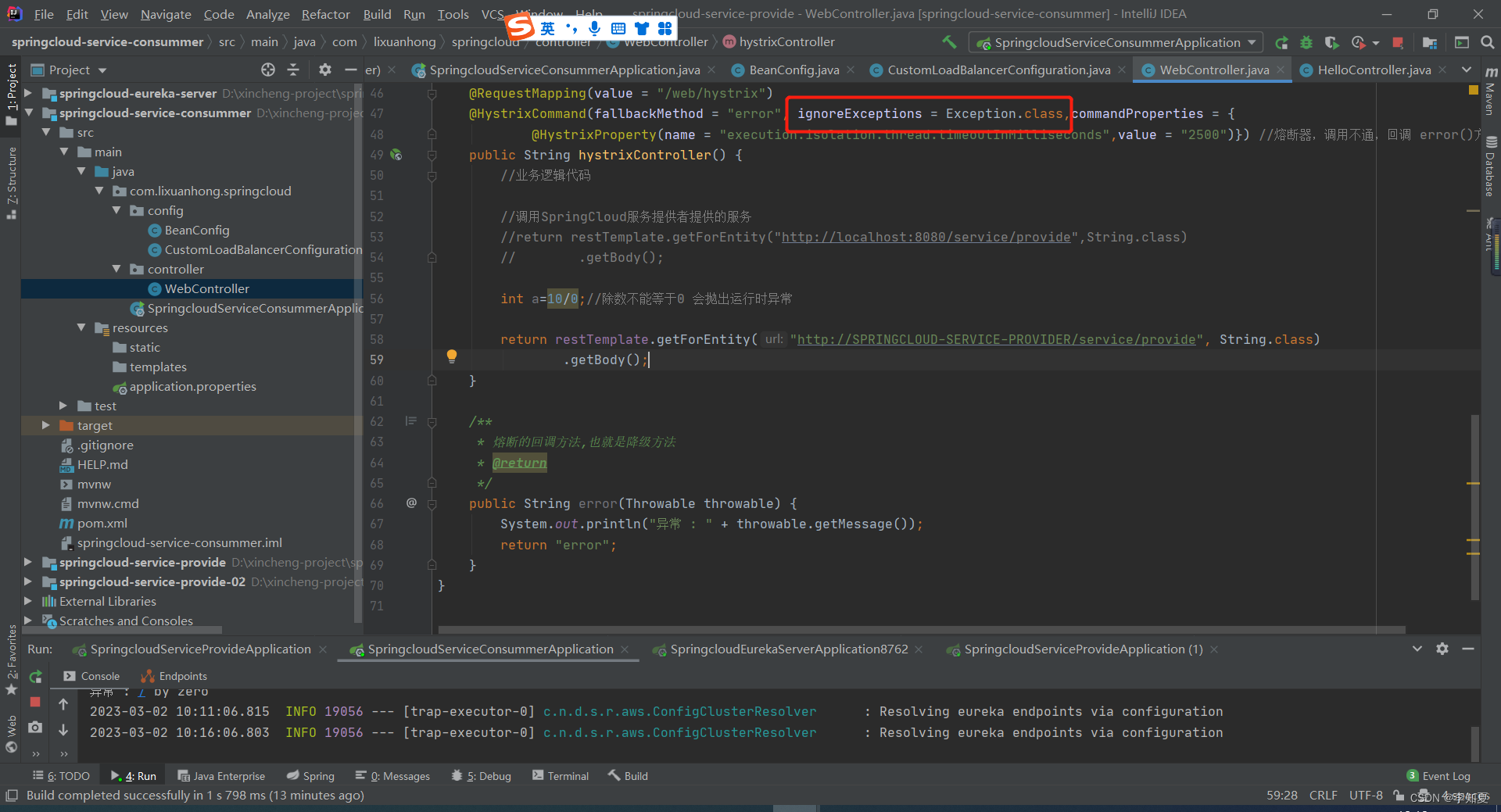Run the SpringcloudServiceConsummerApplication with the rerun arrow

[1281, 42]
